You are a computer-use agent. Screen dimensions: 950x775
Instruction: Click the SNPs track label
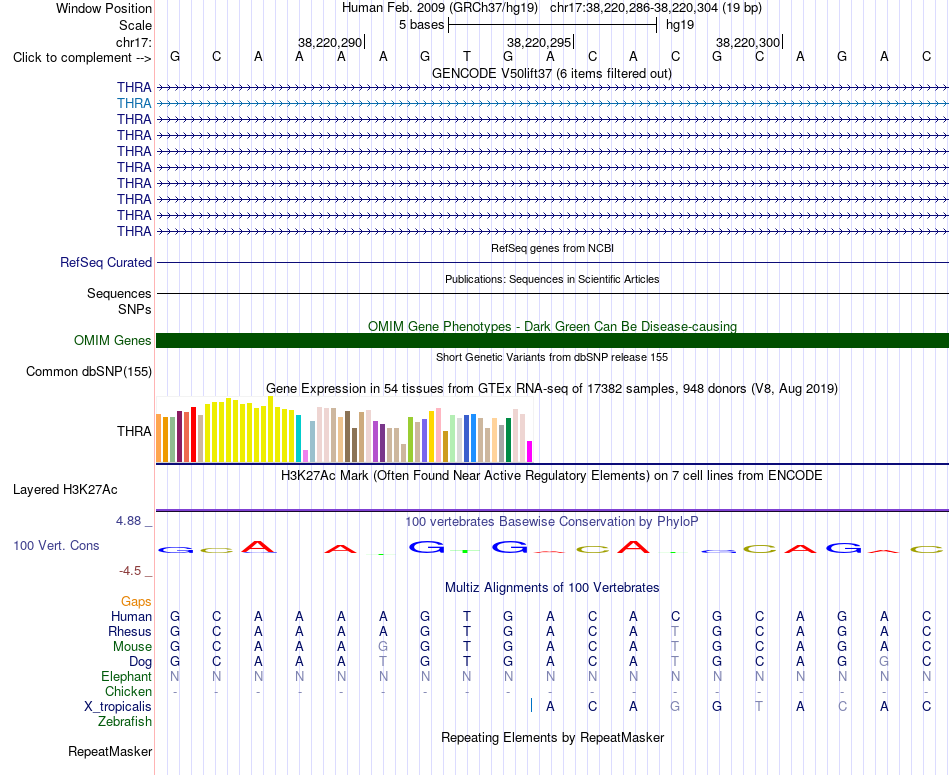[x=135, y=310]
